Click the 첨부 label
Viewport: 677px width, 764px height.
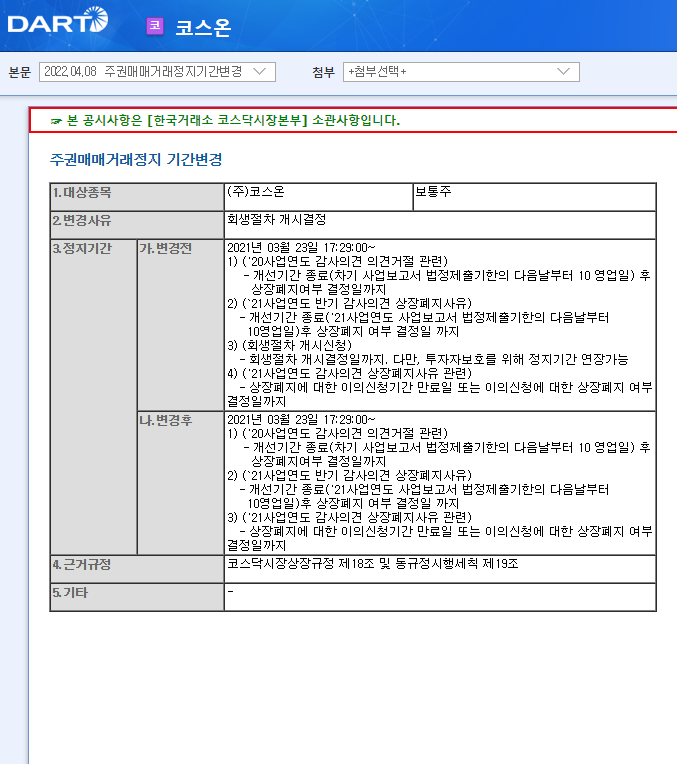click(x=323, y=73)
